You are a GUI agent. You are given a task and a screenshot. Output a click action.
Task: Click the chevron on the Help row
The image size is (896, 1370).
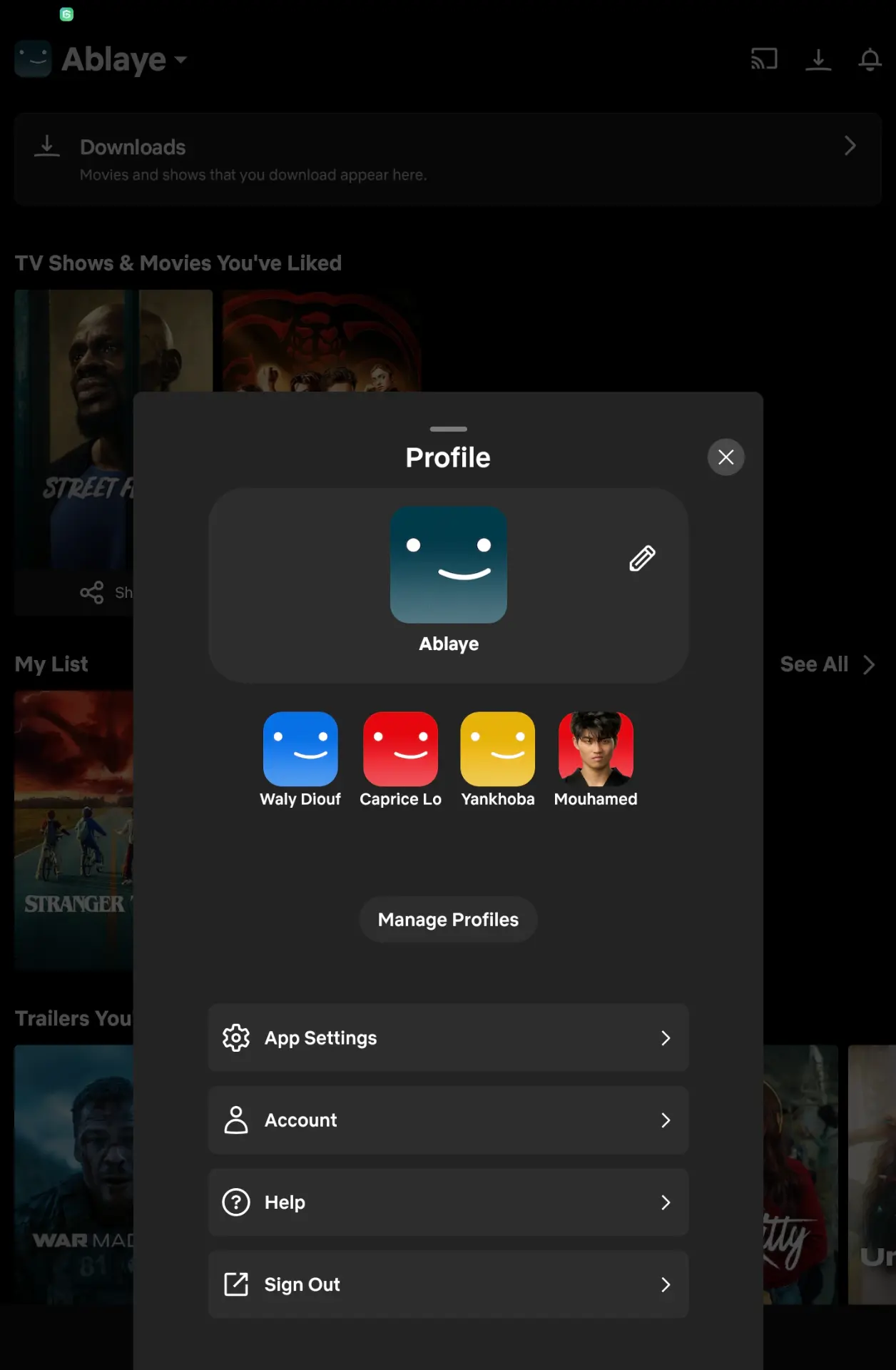[x=666, y=1202]
